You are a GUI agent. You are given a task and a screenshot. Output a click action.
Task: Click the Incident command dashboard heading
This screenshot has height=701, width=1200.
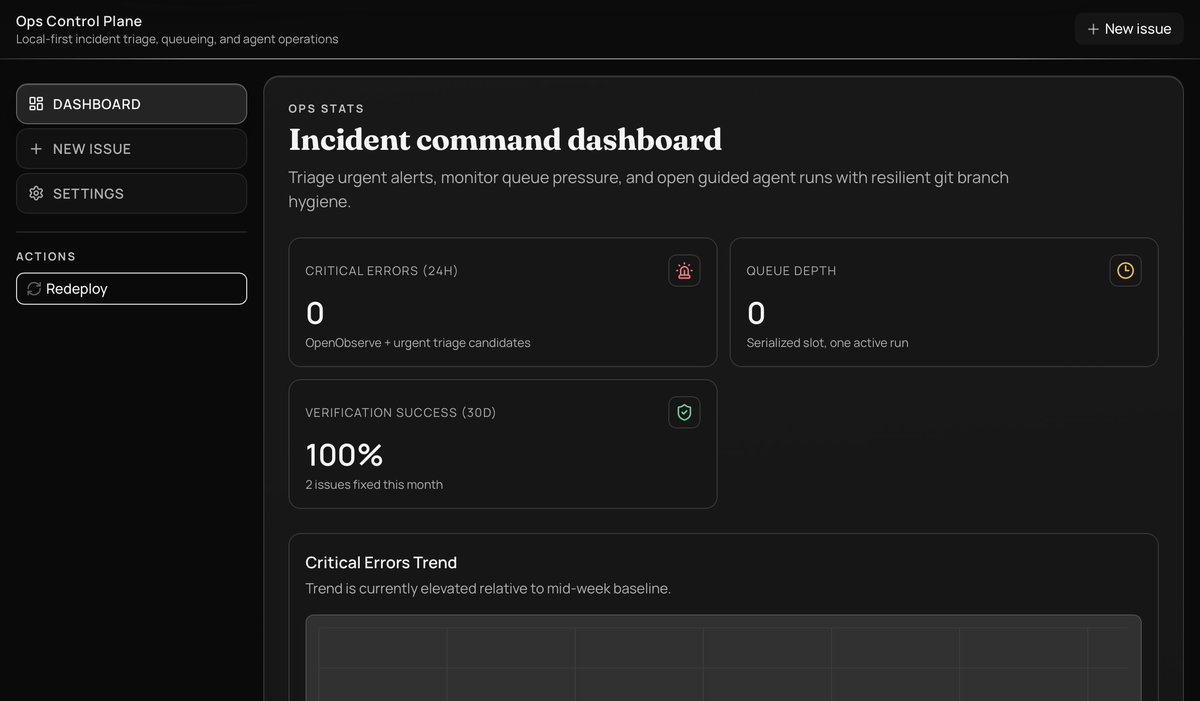coord(505,140)
